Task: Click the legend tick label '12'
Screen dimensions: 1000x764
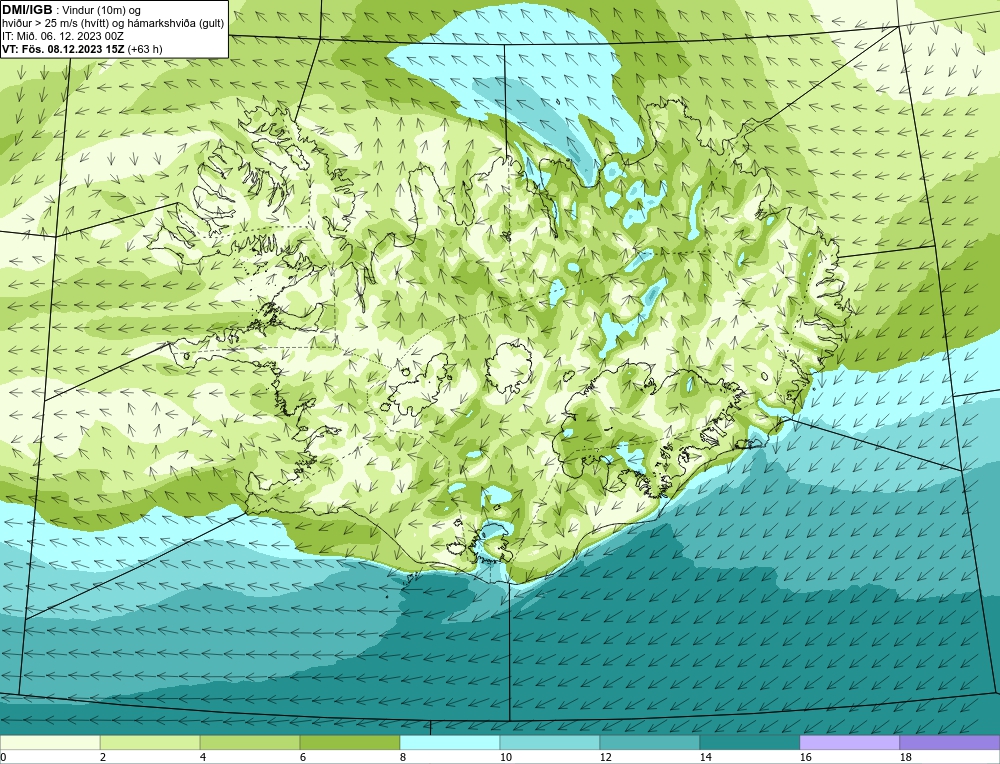Action: pos(605,757)
